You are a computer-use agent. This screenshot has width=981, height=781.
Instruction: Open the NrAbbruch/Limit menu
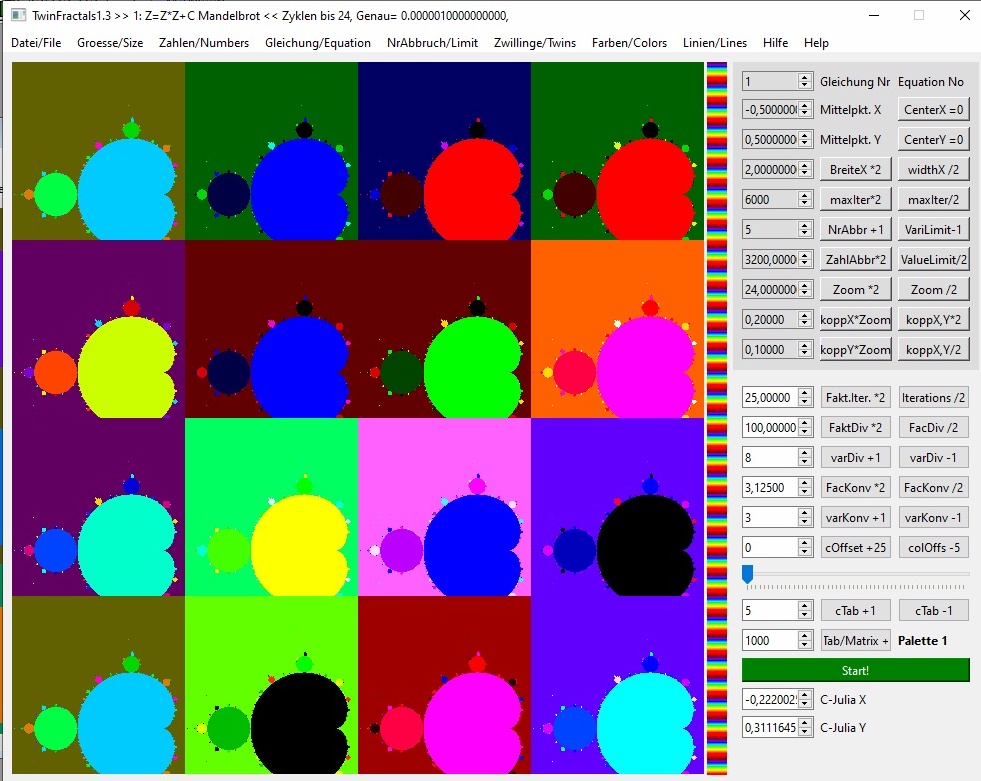(x=432, y=43)
